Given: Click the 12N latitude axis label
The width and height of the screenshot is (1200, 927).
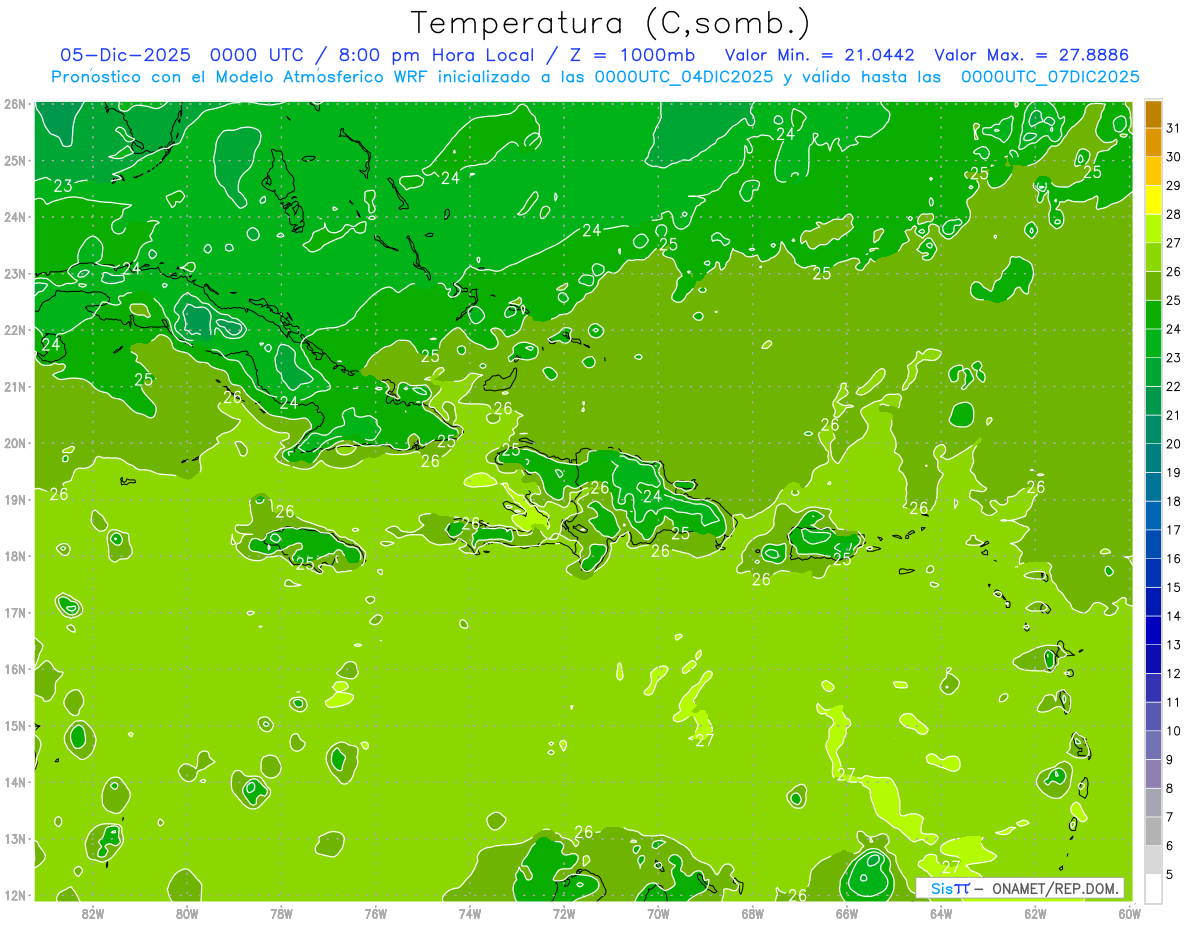Looking at the screenshot, I should click(x=14, y=895).
